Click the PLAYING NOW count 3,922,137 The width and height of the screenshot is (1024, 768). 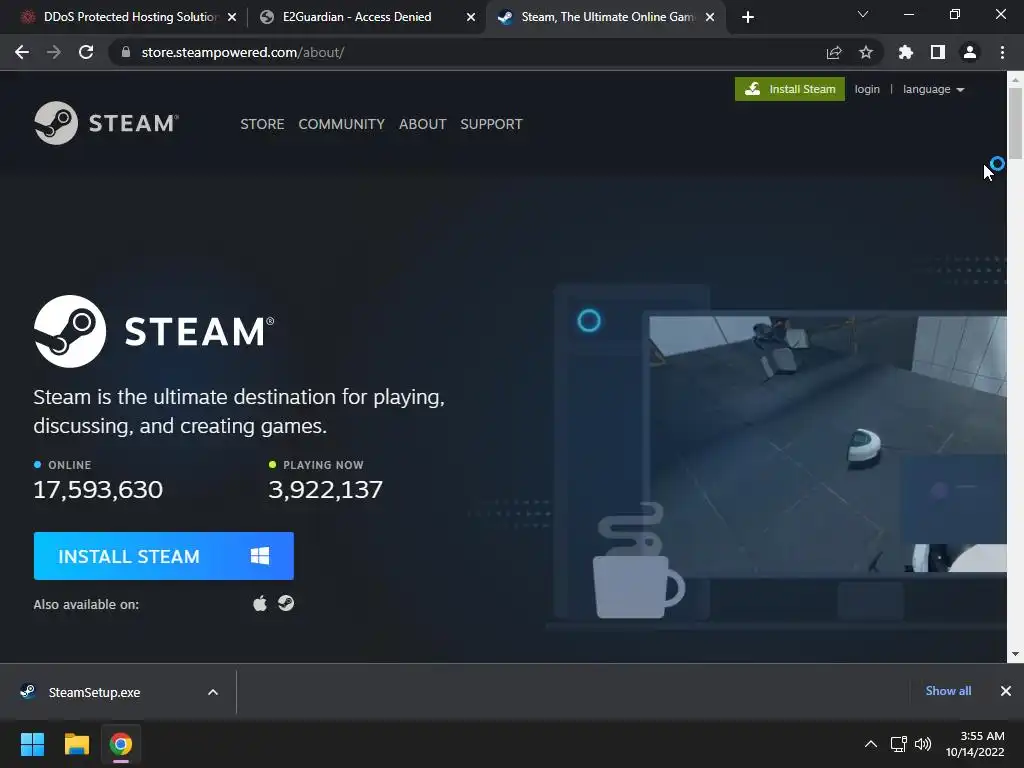click(x=325, y=489)
